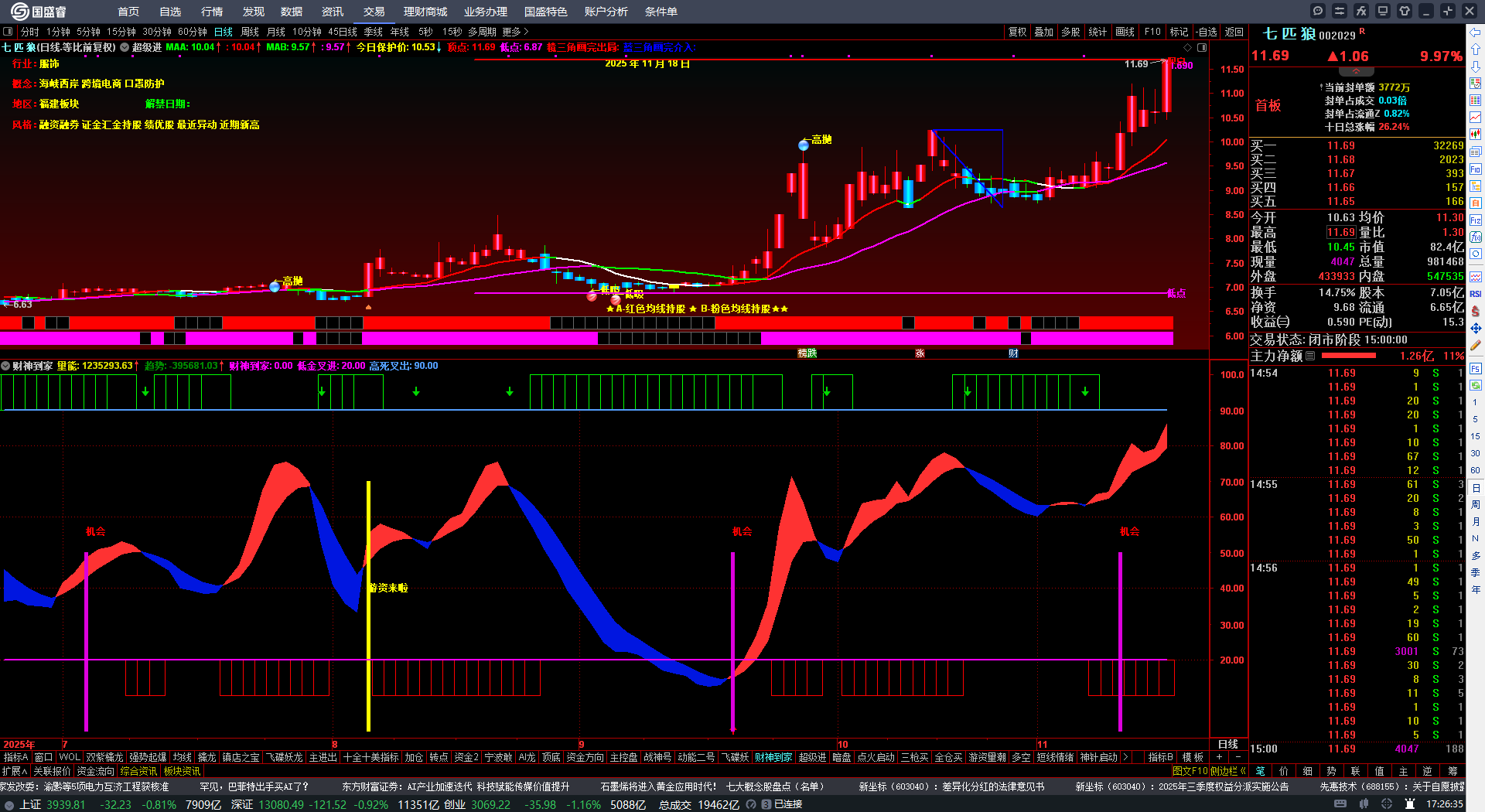Click the green refresh icon in right sidebar
The height and width of the screenshot is (812, 1485).
pos(1476,384)
